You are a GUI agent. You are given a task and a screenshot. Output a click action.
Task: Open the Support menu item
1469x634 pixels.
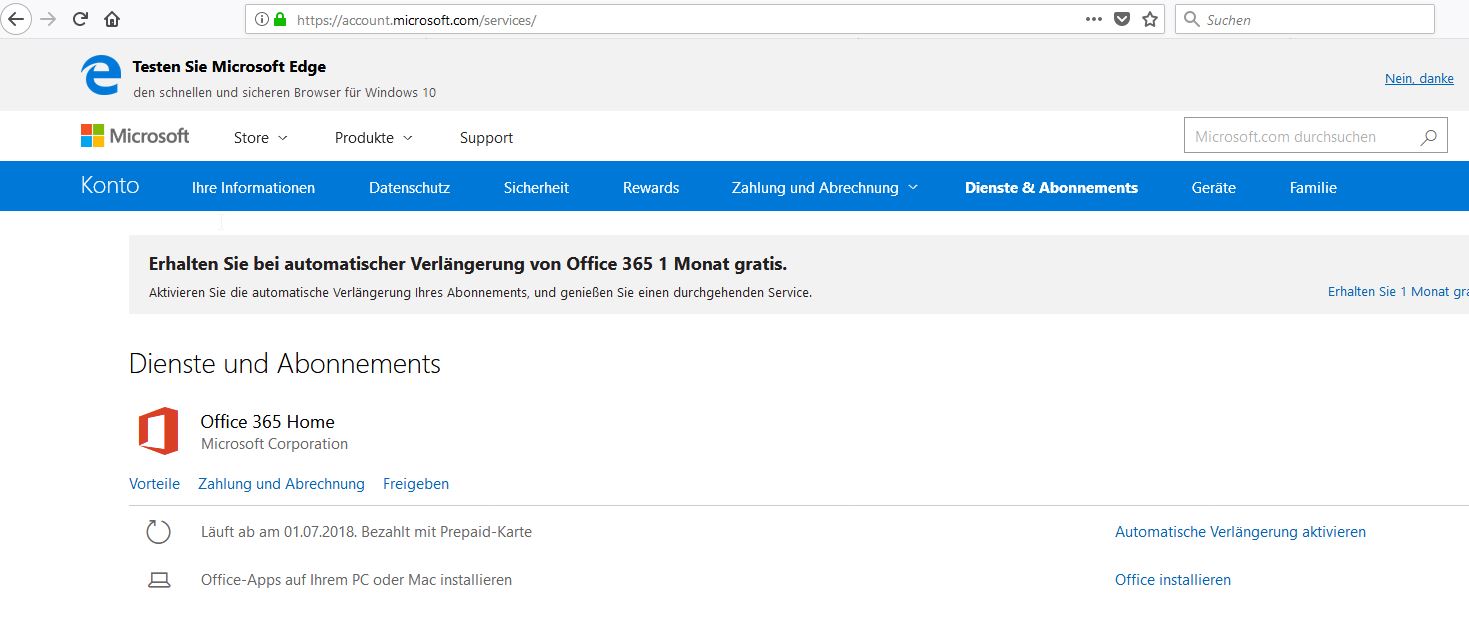[x=486, y=138]
